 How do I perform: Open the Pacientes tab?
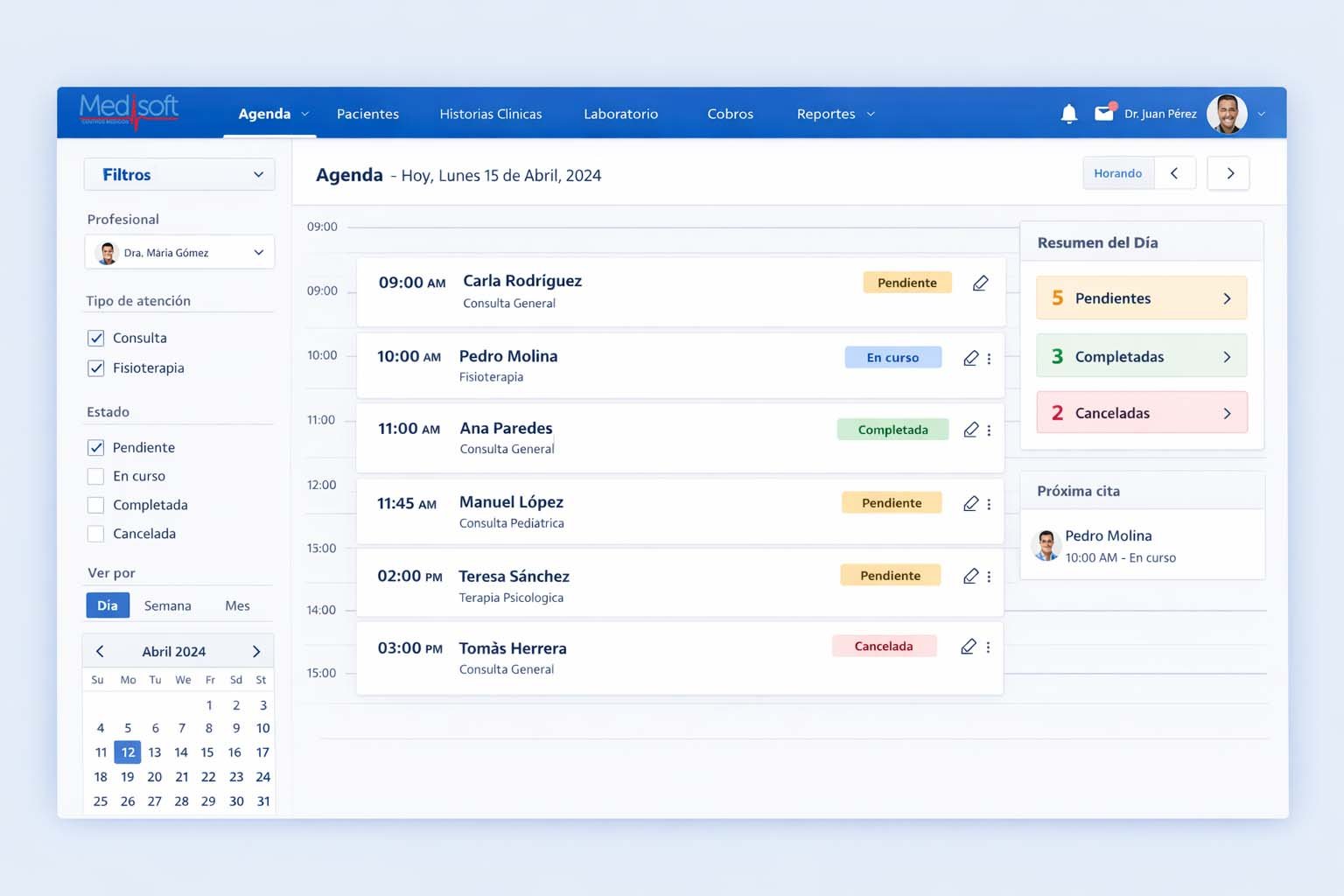click(x=367, y=114)
